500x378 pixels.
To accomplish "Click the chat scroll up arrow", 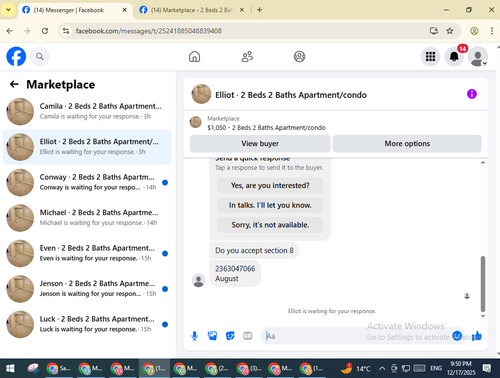I will pyautogui.click(x=482, y=162).
